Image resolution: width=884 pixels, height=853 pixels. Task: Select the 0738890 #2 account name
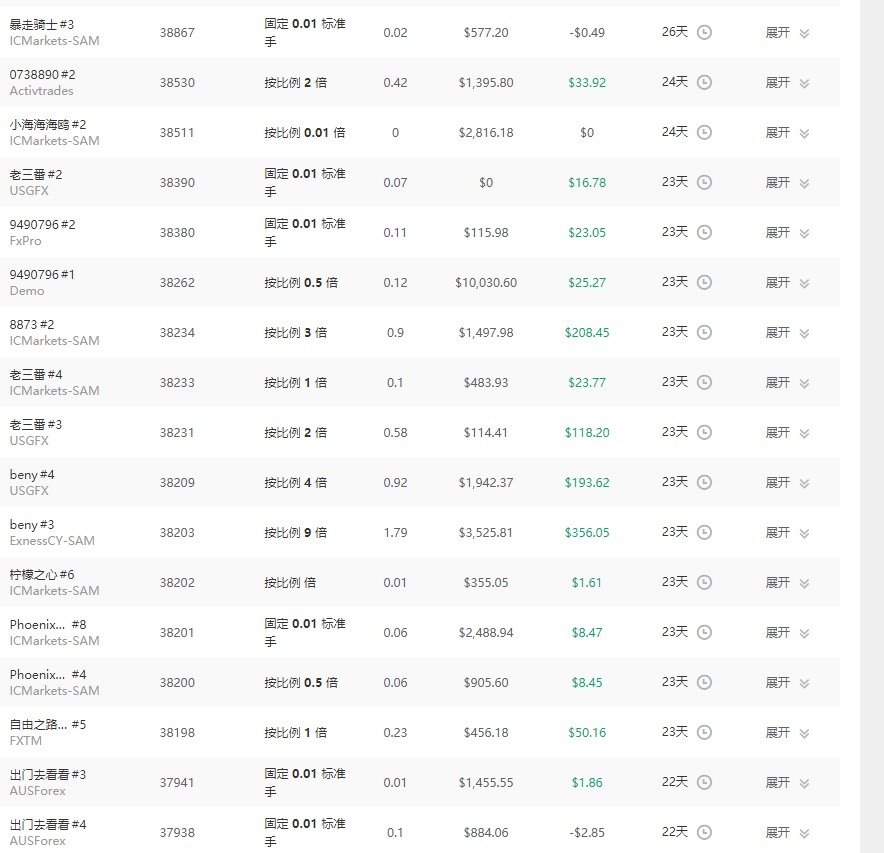coord(42,74)
